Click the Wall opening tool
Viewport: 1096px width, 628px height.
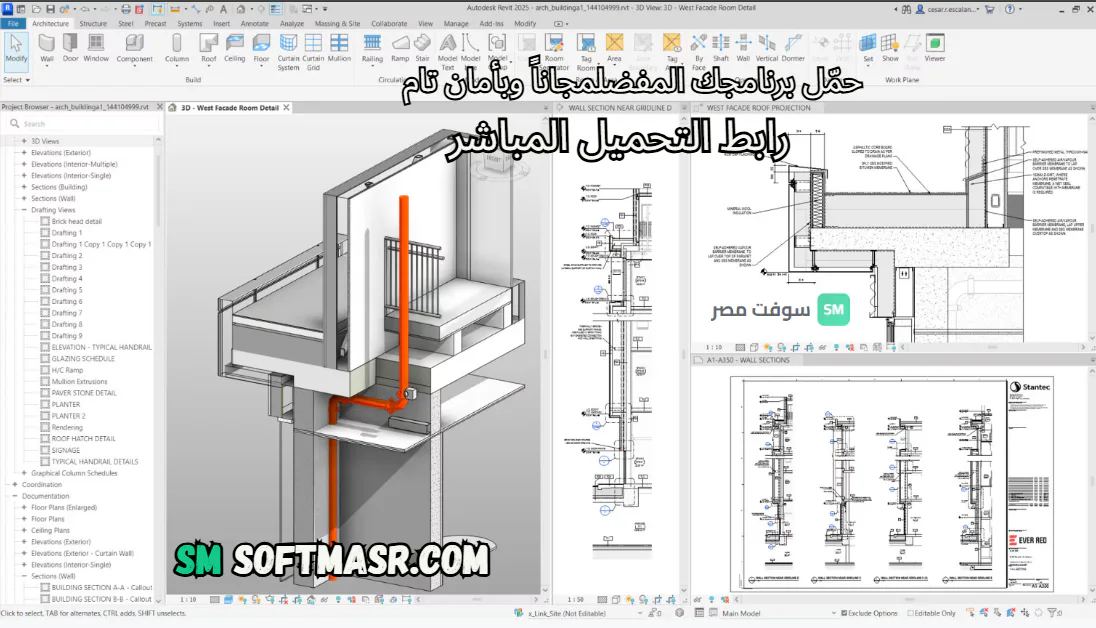coord(743,49)
